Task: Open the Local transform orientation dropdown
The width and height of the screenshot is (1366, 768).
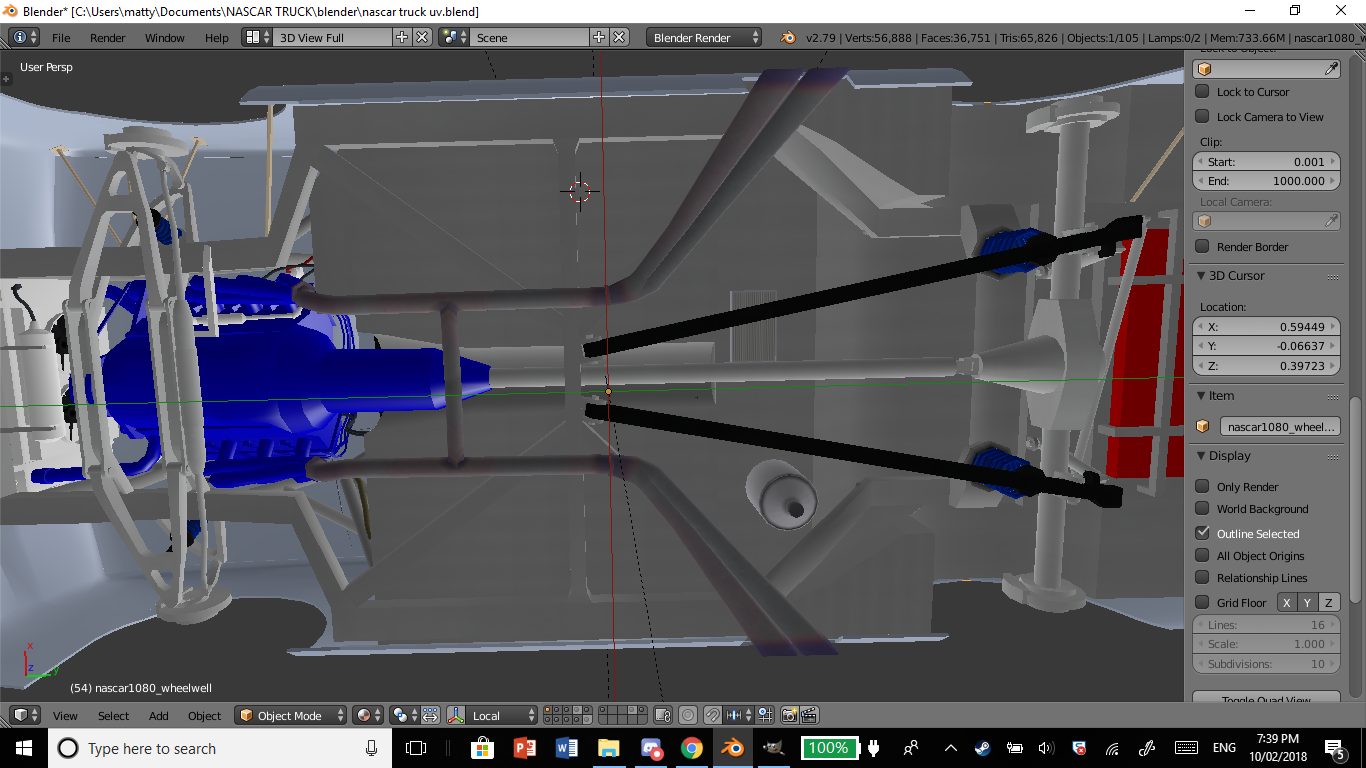Action: 502,715
